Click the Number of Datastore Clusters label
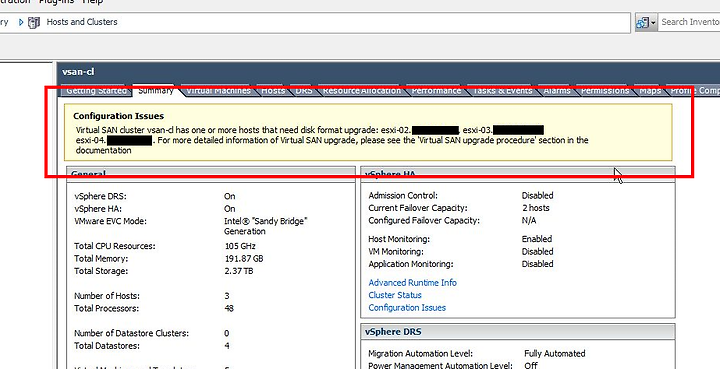 [131, 333]
